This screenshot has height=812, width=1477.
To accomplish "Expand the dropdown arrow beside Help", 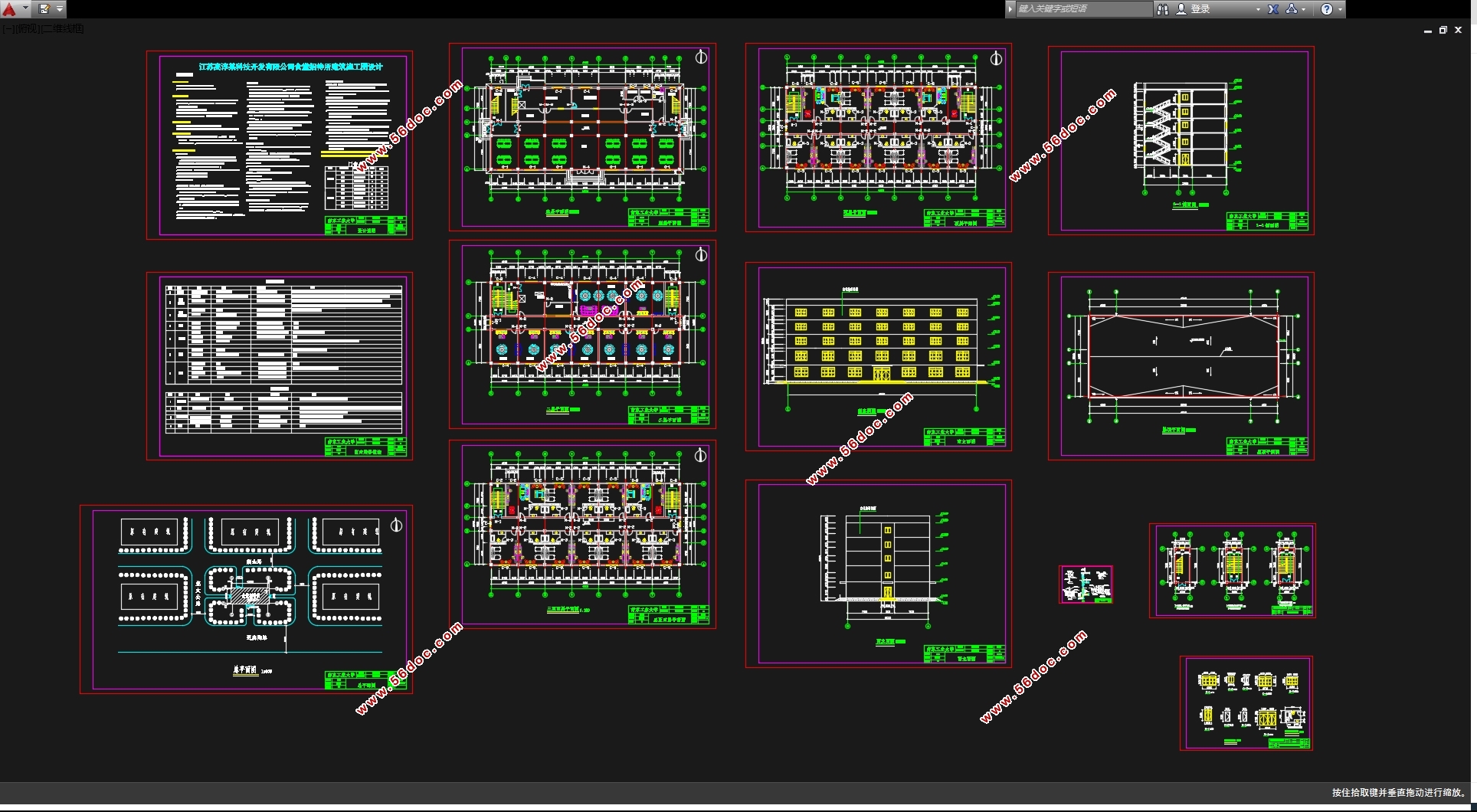I will [1340, 9].
